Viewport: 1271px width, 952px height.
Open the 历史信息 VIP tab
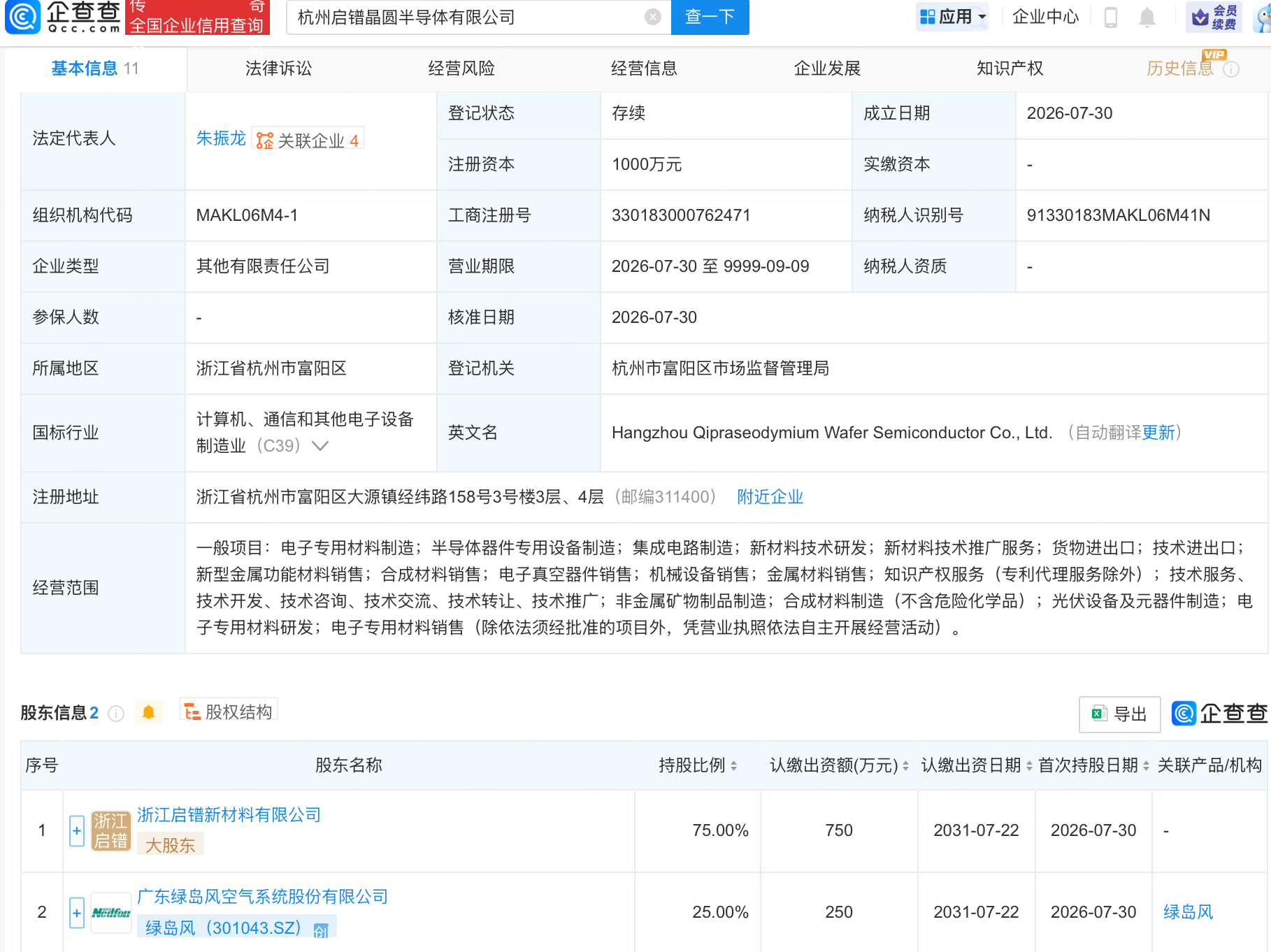[x=1180, y=68]
